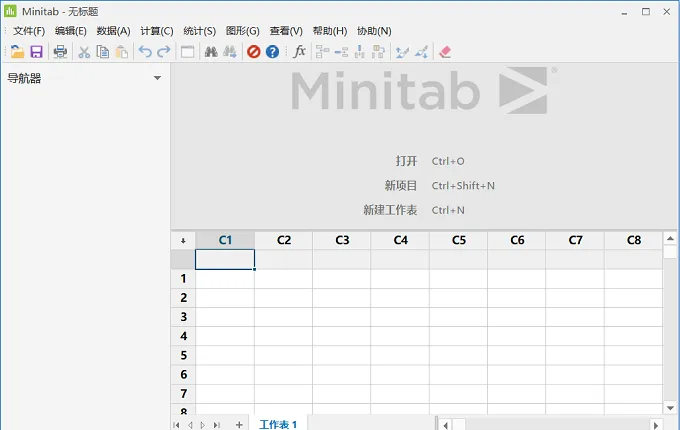Click the red Cancel icon

254,52
